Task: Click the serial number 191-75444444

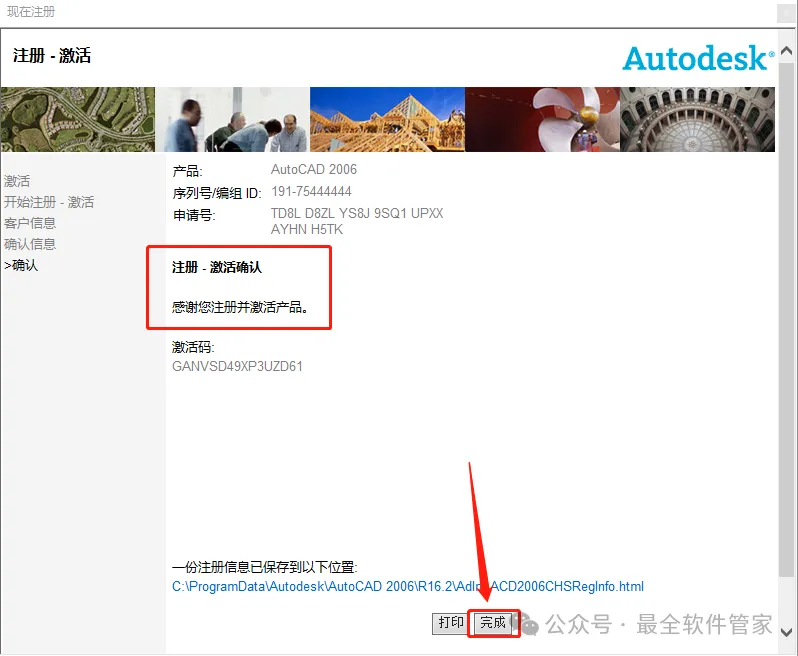Action: (x=311, y=192)
